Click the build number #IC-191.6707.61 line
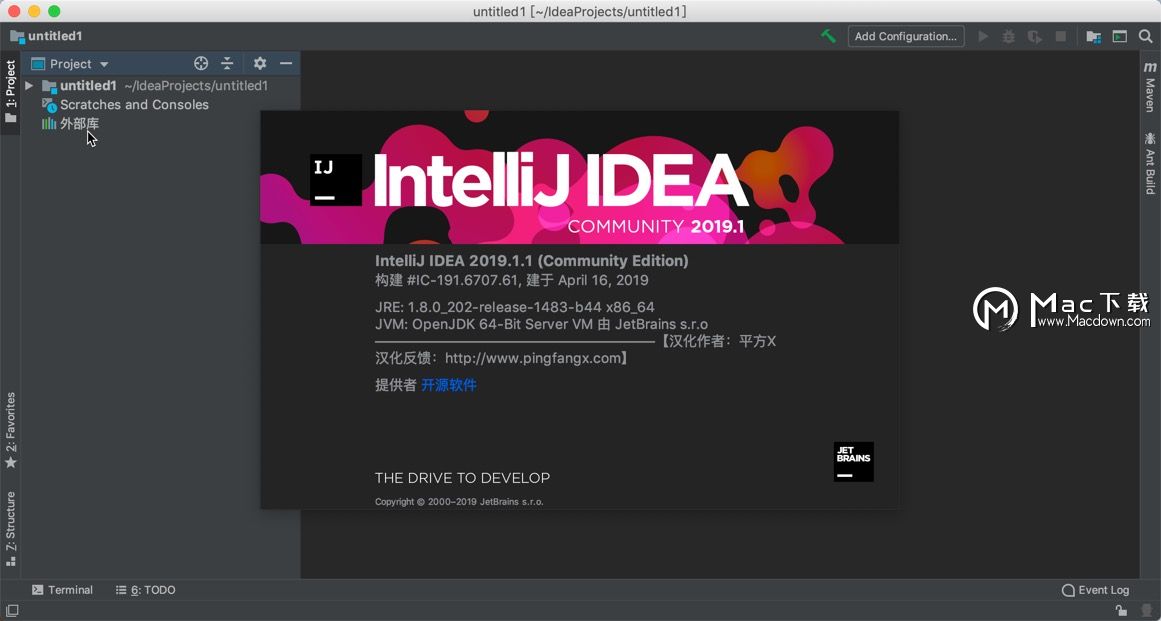Screen dimensions: 1161x621 512,281
